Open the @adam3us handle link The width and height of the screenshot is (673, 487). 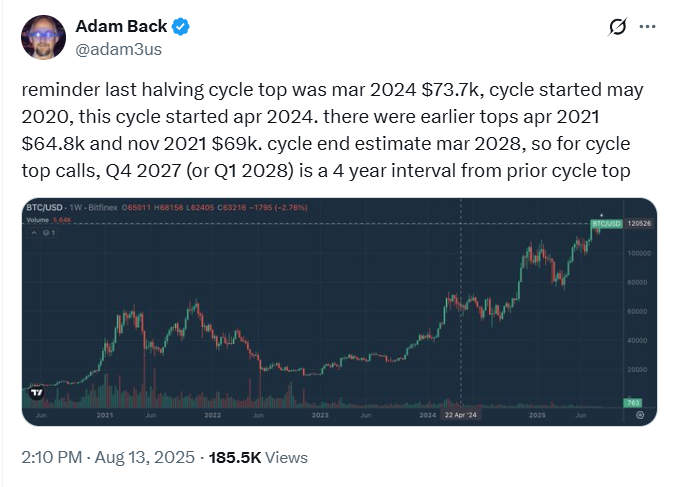click(118, 49)
